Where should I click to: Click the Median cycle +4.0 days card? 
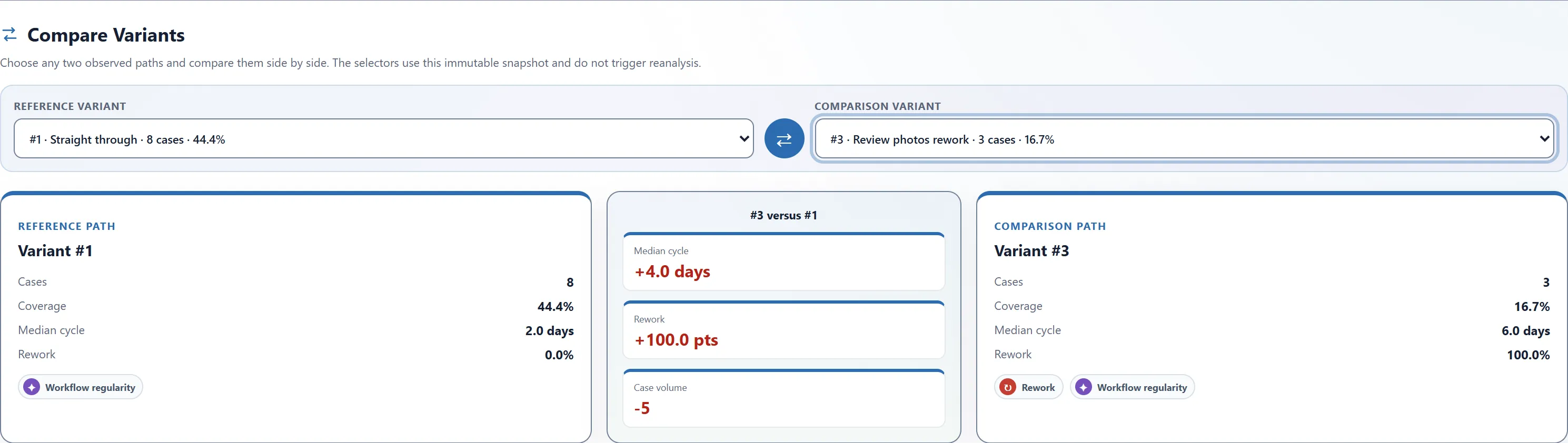click(784, 261)
